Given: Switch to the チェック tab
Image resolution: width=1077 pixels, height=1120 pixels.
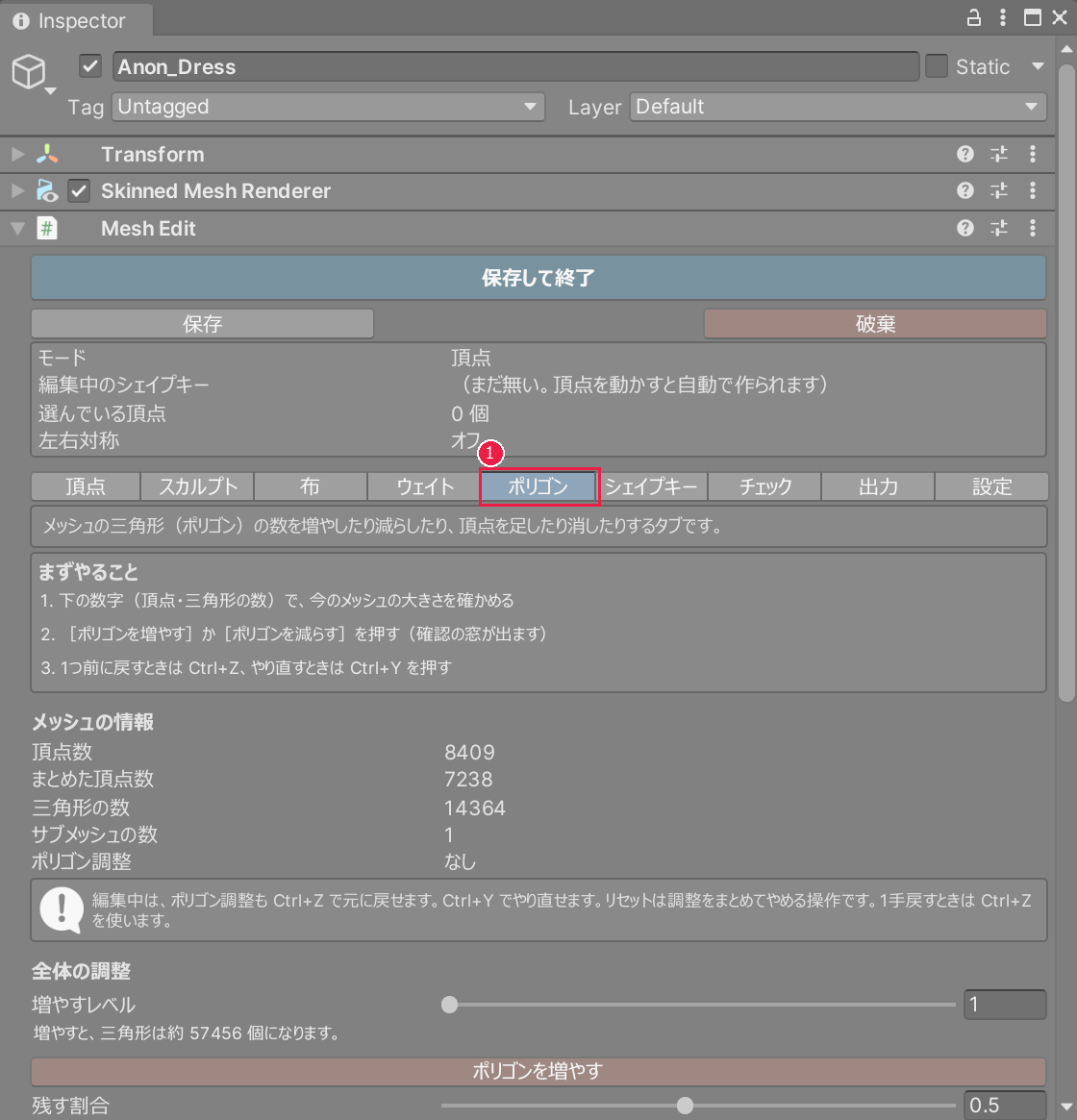Looking at the screenshot, I should (x=764, y=486).
